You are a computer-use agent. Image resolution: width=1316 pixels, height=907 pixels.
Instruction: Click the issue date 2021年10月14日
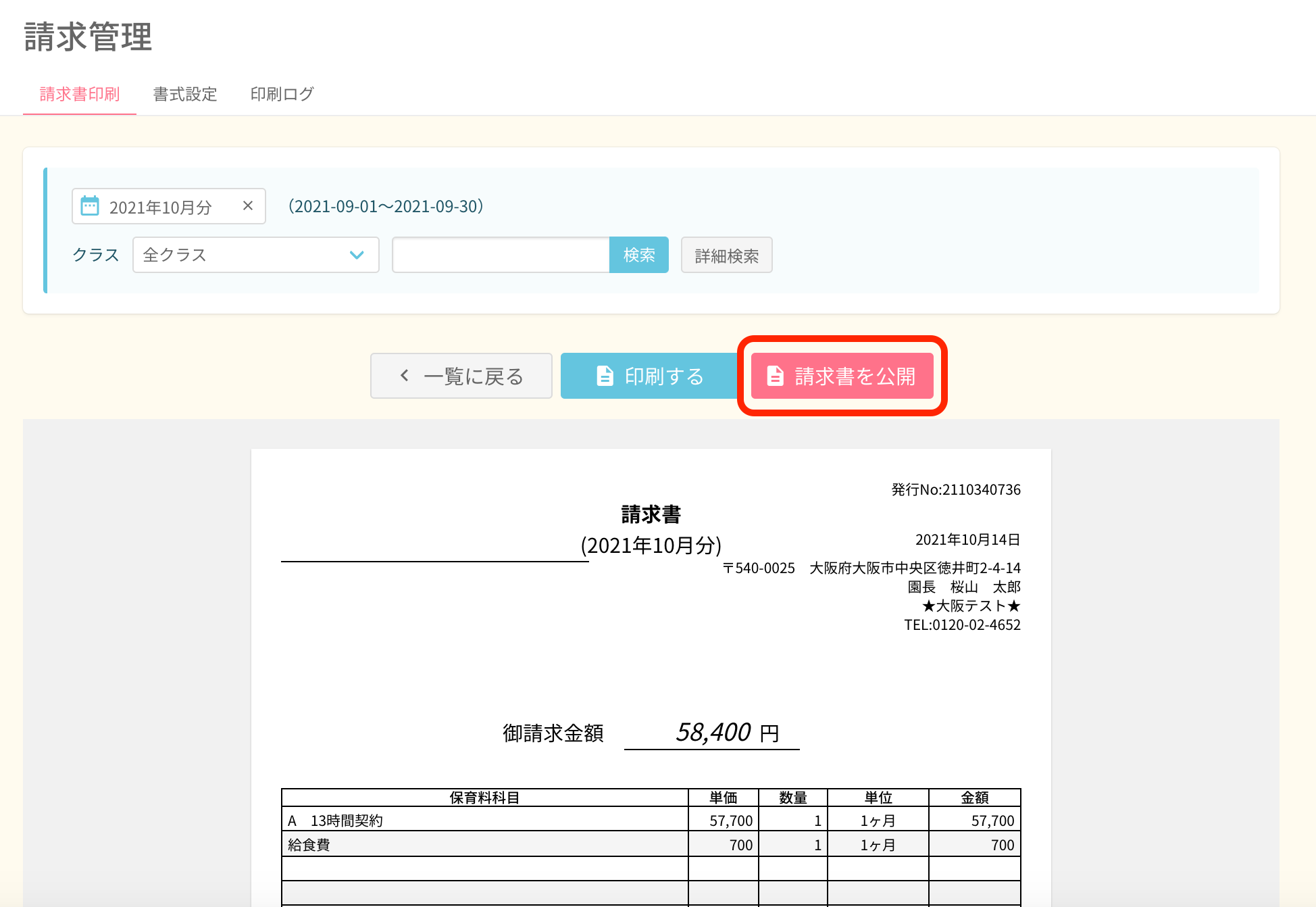(x=967, y=539)
